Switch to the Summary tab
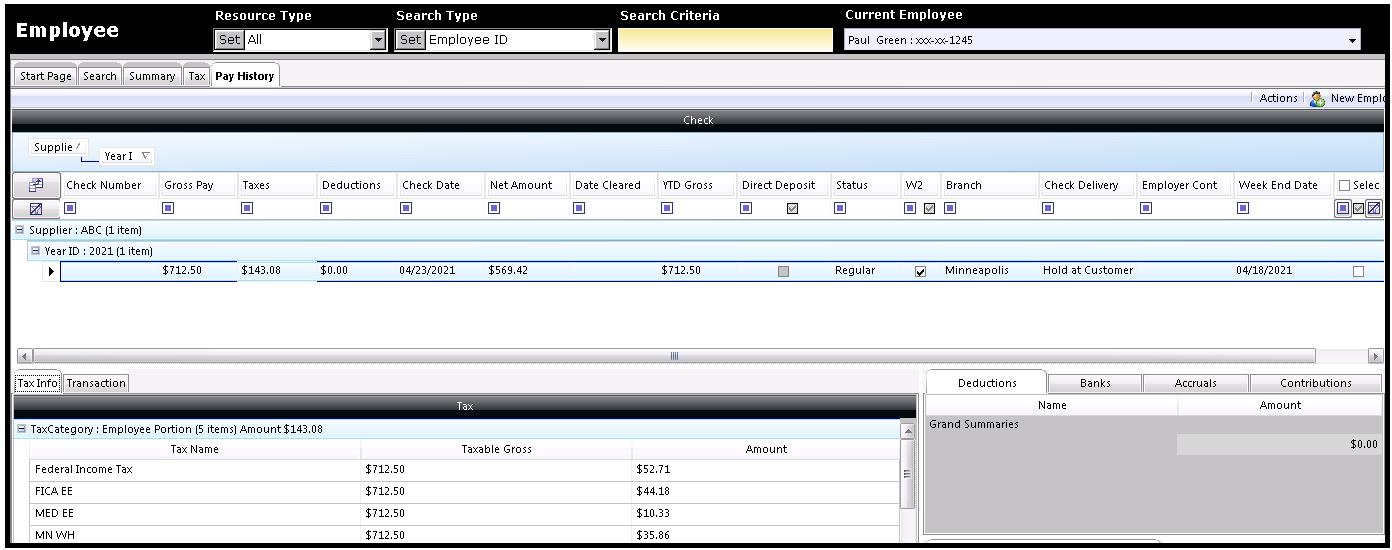 click(152, 76)
